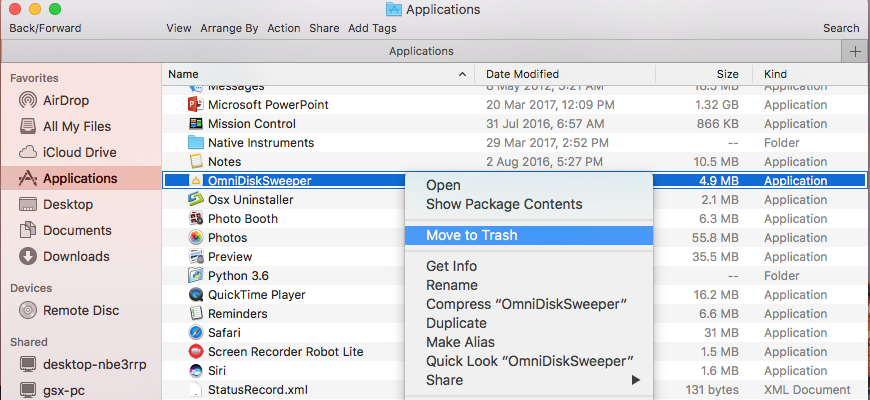Open the Arrange By toolbar menu
The width and height of the screenshot is (870, 400).
pos(229,28)
